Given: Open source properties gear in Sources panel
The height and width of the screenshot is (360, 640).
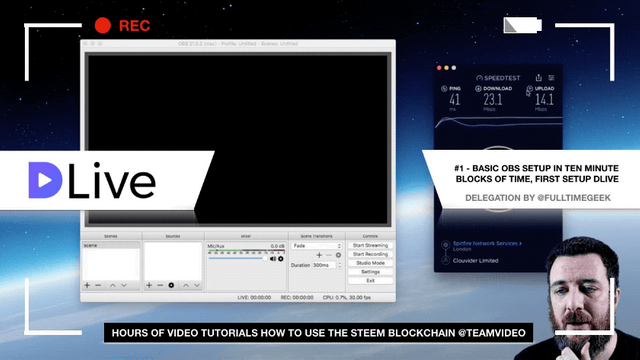Looking at the screenshot, I should [x=171, y=285].
